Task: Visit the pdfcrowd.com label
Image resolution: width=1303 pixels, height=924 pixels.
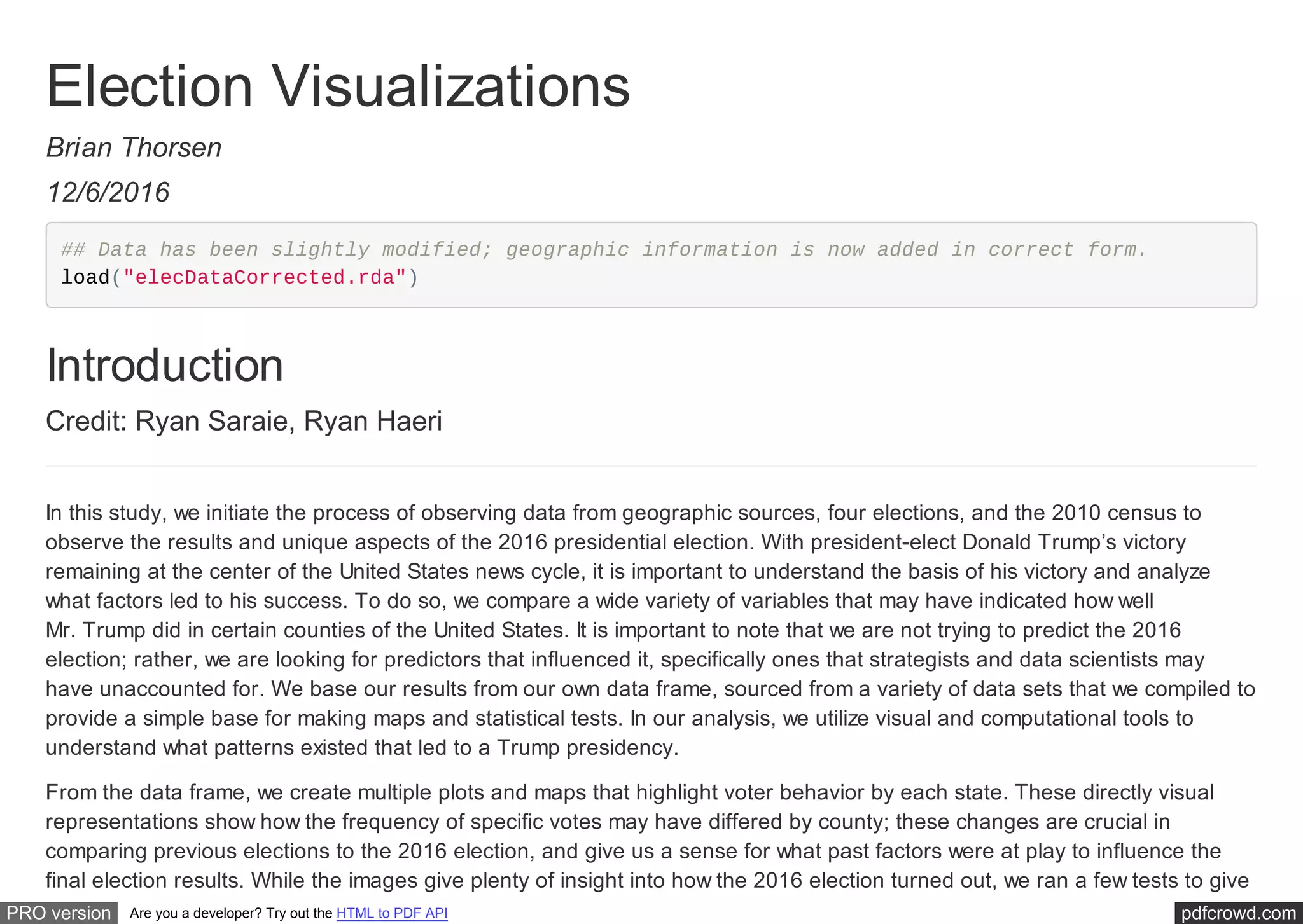Action: click(x=1237, y=913)
